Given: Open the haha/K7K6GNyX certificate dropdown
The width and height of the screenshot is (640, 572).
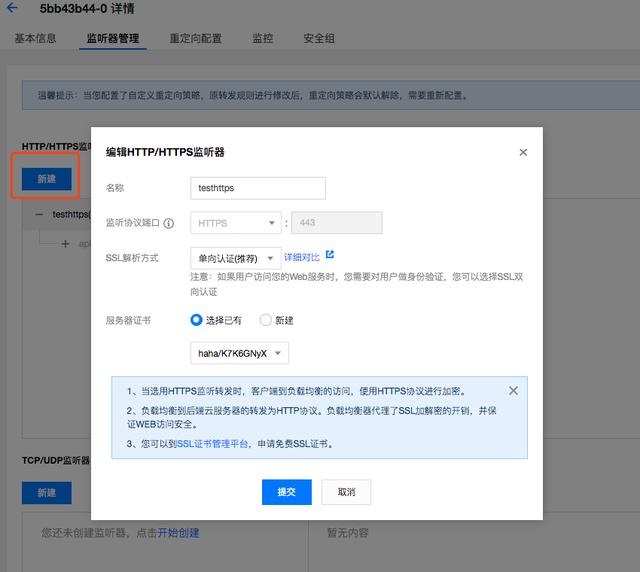Looking at the screenshot, I should 240,353.
